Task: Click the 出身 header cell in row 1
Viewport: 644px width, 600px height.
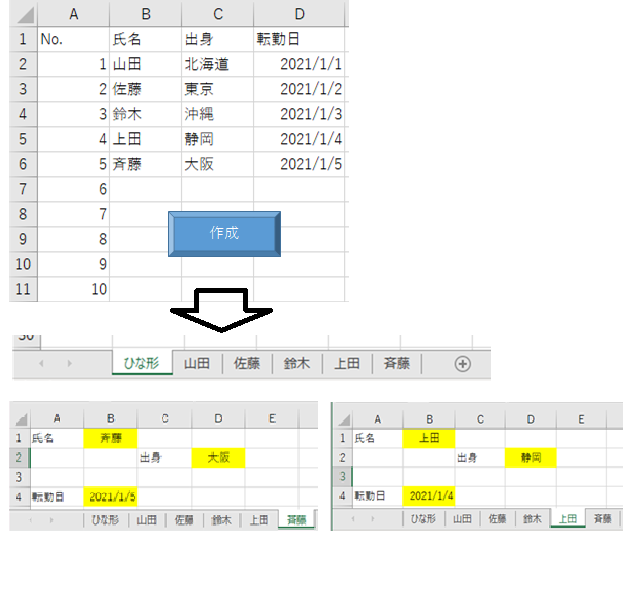Action: coord(217,39)
